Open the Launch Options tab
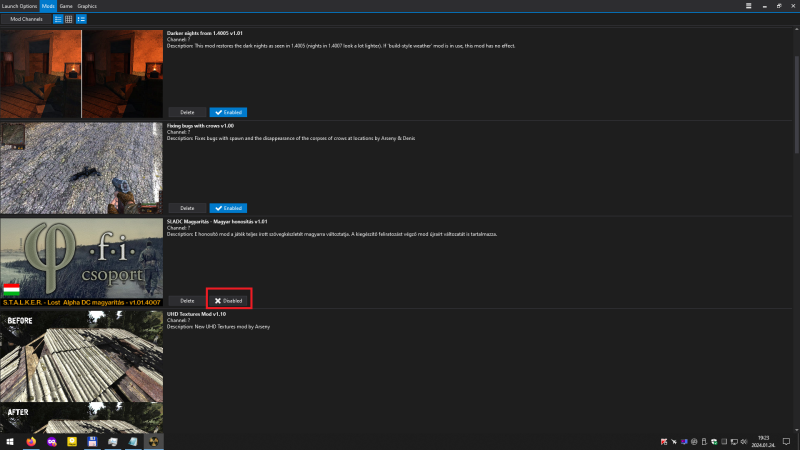This screenshot has height=450, width=800. point(19,6)
